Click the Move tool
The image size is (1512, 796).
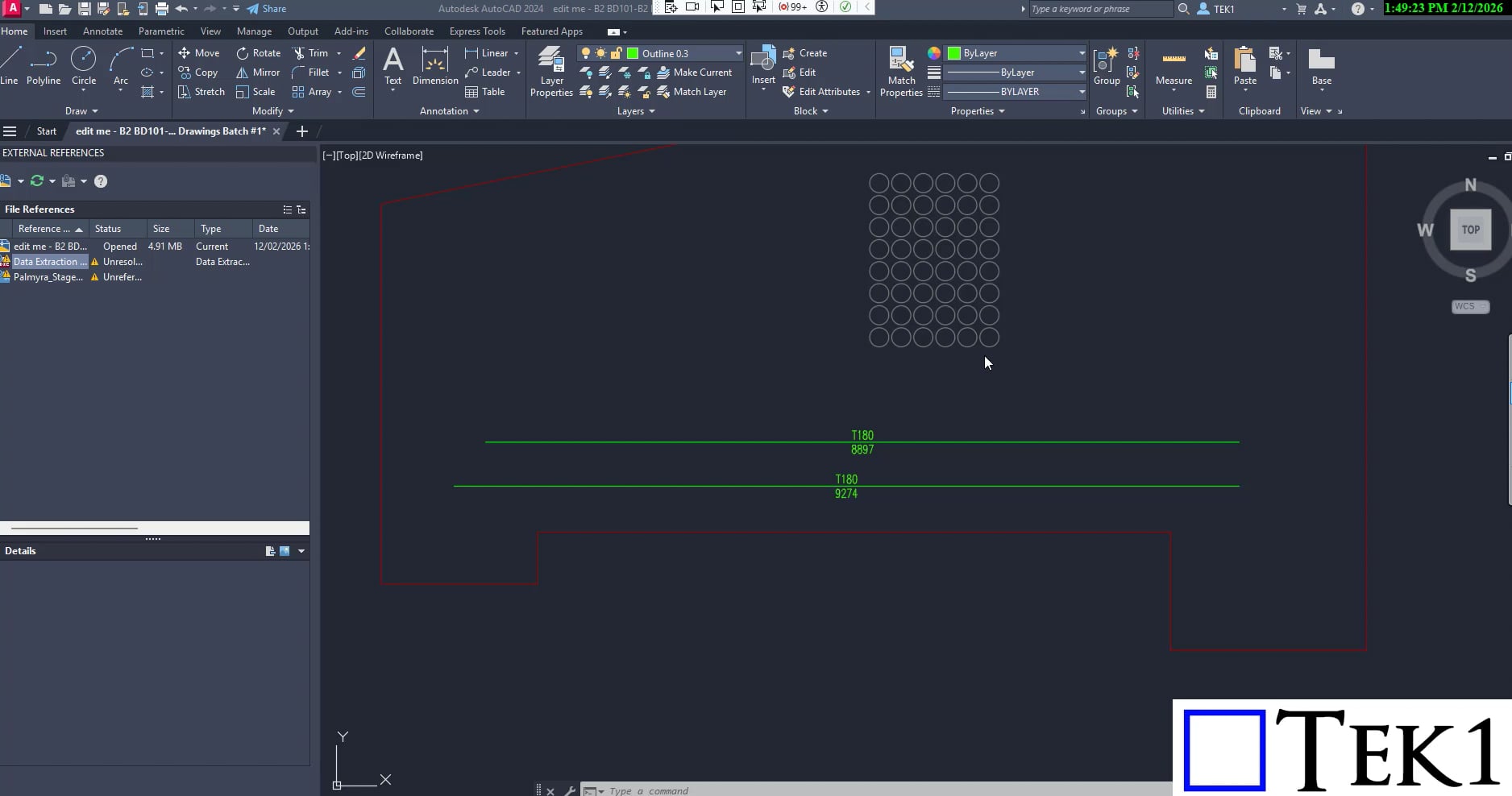[198, 53]
